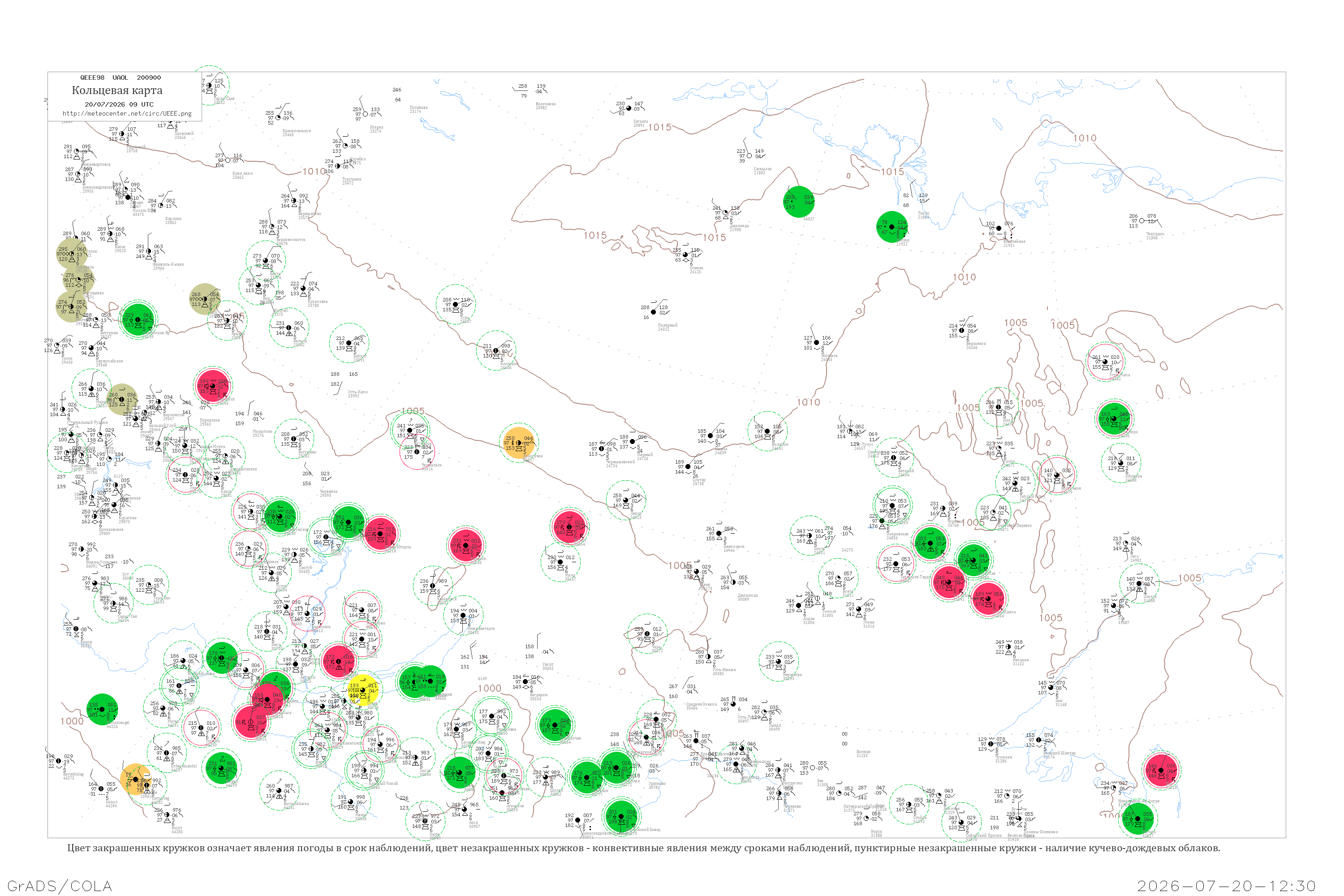Select the 'Урюпино' station label
Viewport: 1344px width, 896px height.
(x=657, y=784)
